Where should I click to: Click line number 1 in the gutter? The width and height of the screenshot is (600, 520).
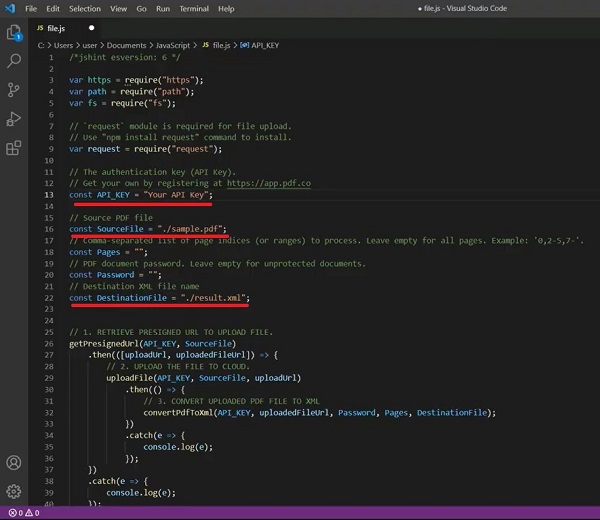(51, 57)
